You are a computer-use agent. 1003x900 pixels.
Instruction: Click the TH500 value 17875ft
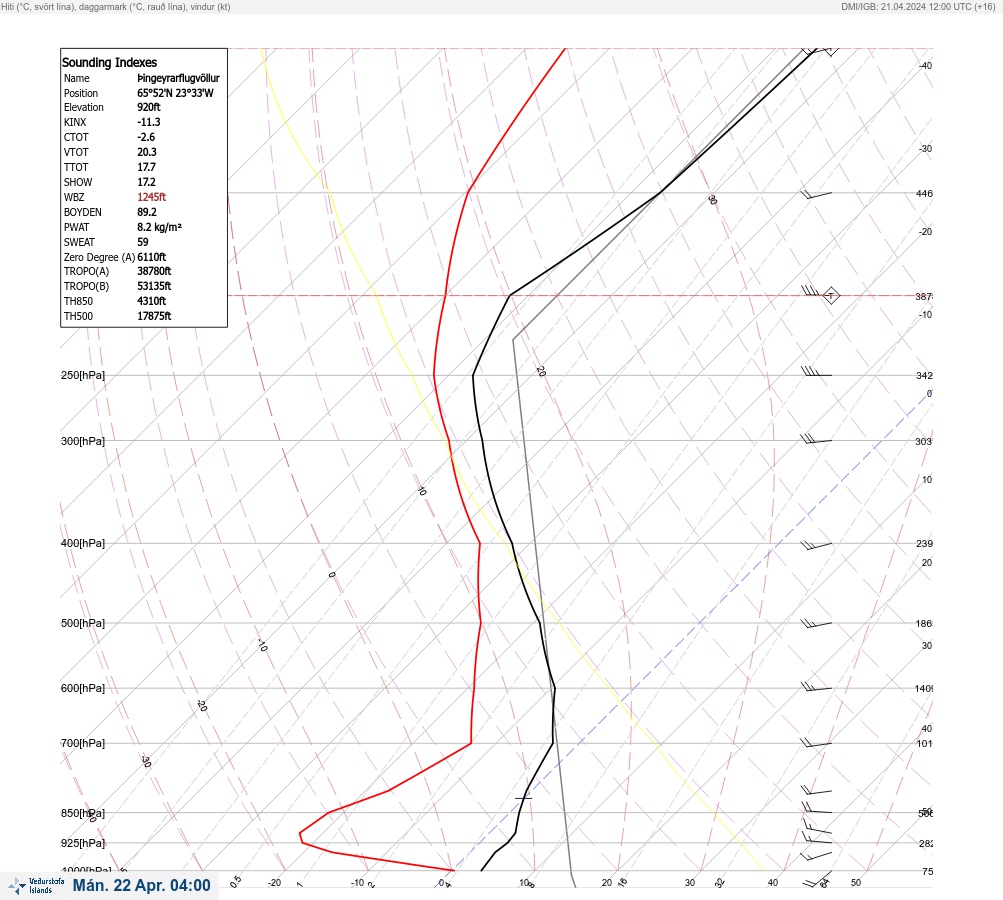pos(154,316)
